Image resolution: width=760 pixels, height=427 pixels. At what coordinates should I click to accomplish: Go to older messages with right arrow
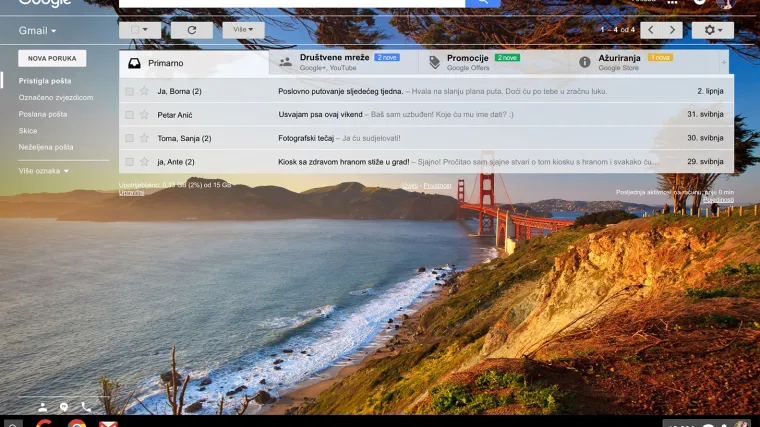(x=672, y=30)
